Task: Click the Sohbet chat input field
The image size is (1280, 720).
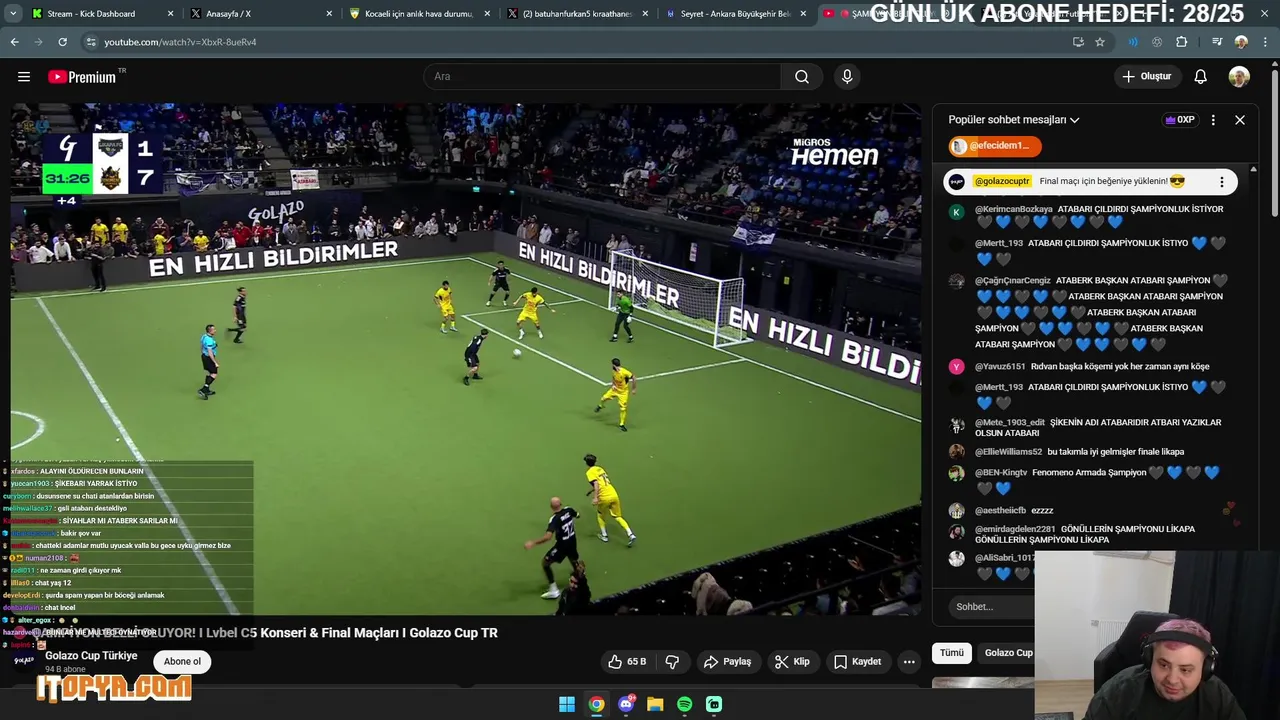Action: 990,607
